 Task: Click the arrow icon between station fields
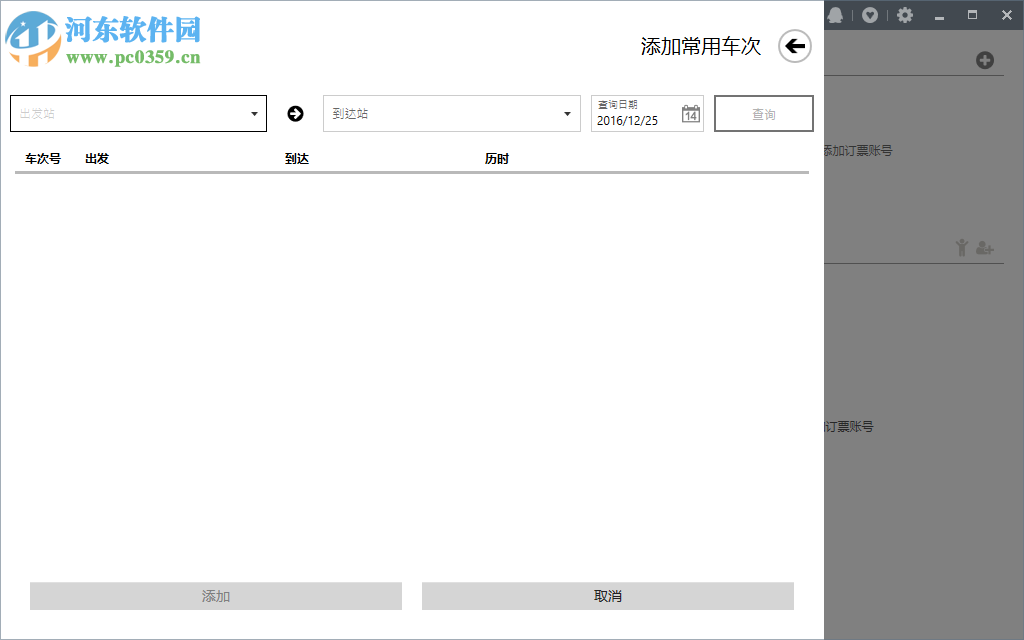(x=294, y=113)
